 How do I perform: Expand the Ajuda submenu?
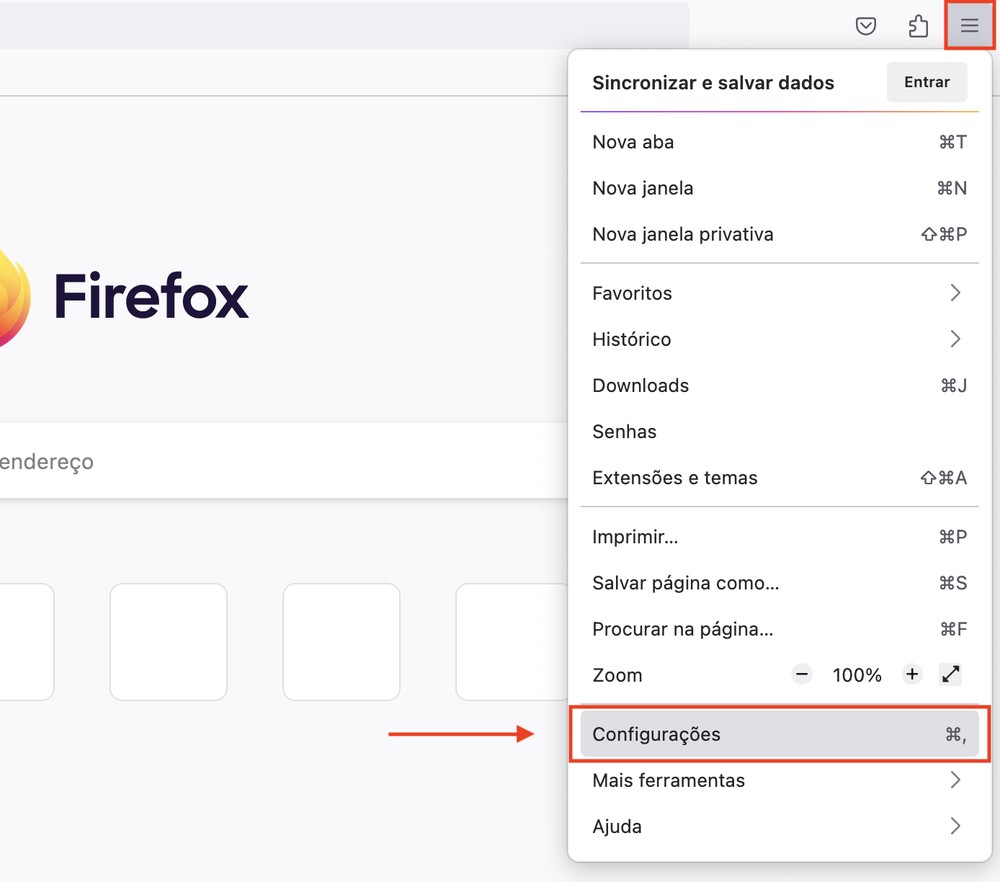pyautogui.click(x=779, y=827)
